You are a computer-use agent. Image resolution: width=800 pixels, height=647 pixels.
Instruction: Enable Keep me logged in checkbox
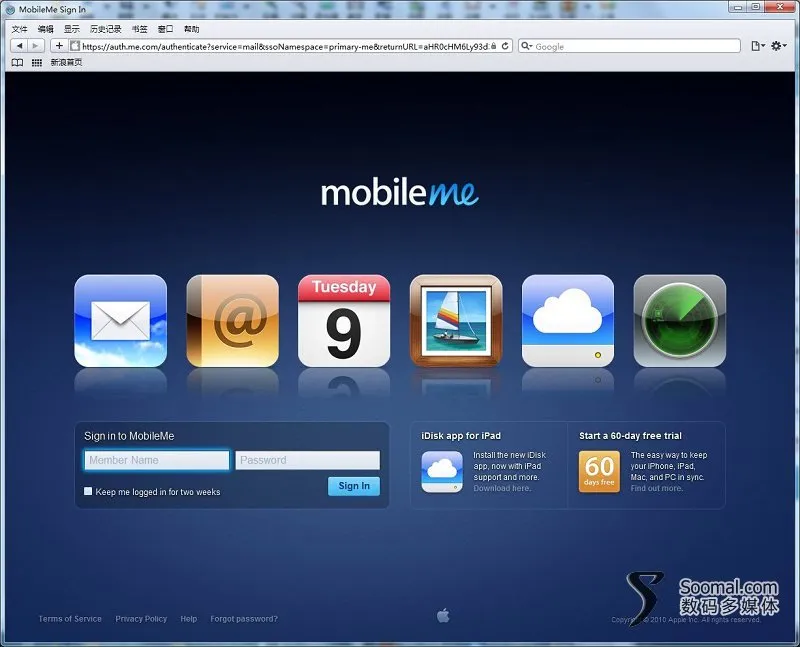(88, 491)
